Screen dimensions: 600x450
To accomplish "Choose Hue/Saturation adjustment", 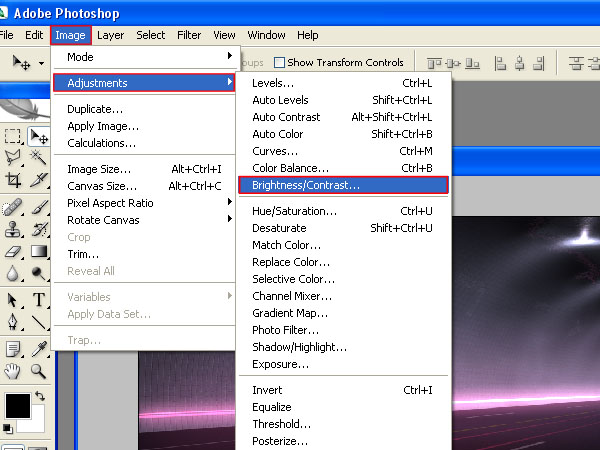I will [343, 211].
